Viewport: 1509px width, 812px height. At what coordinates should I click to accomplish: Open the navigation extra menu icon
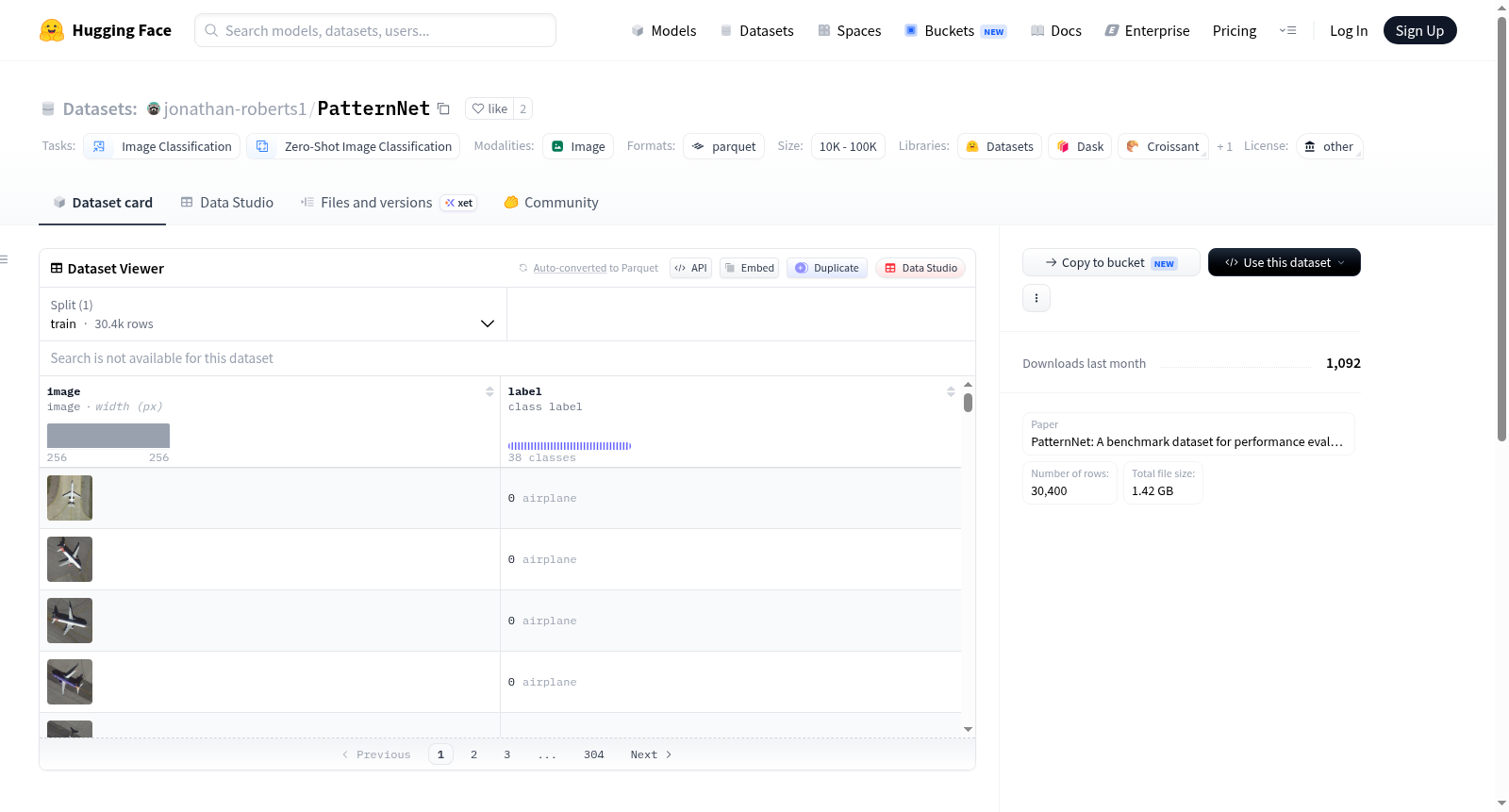click(x=1287, y=30)
